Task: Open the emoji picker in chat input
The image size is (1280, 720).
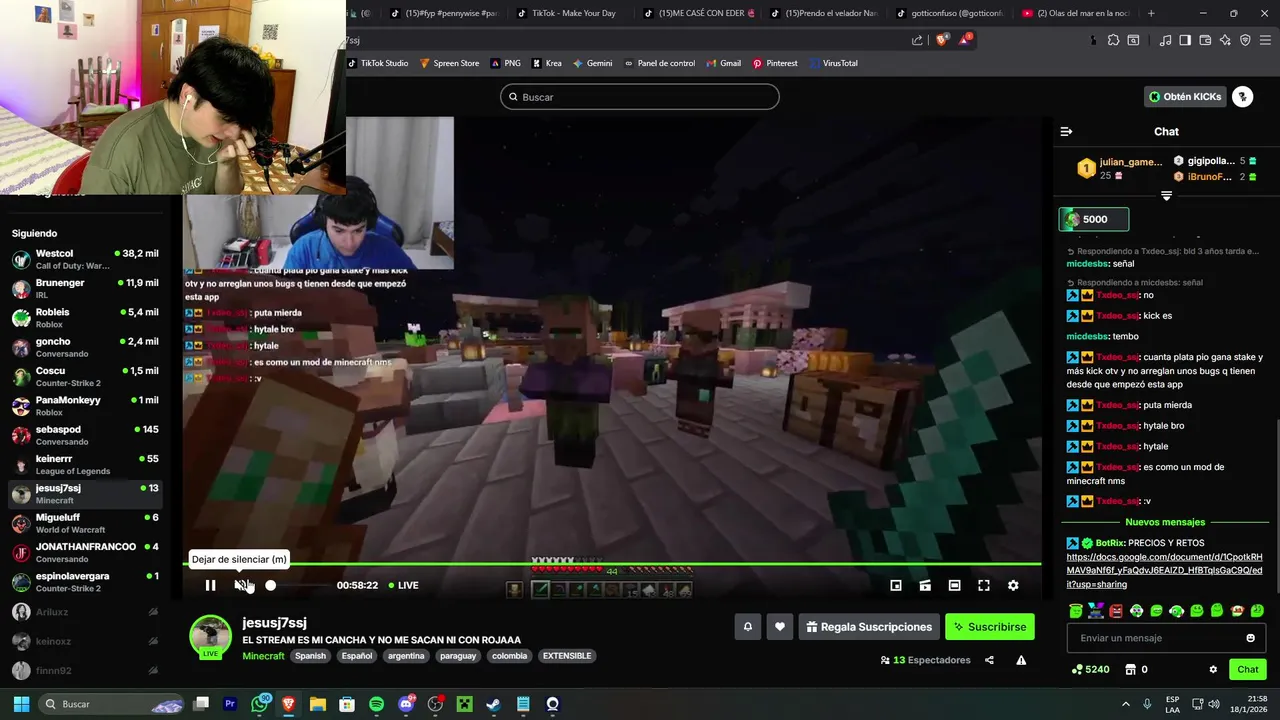Action: tap(1250, 638)
